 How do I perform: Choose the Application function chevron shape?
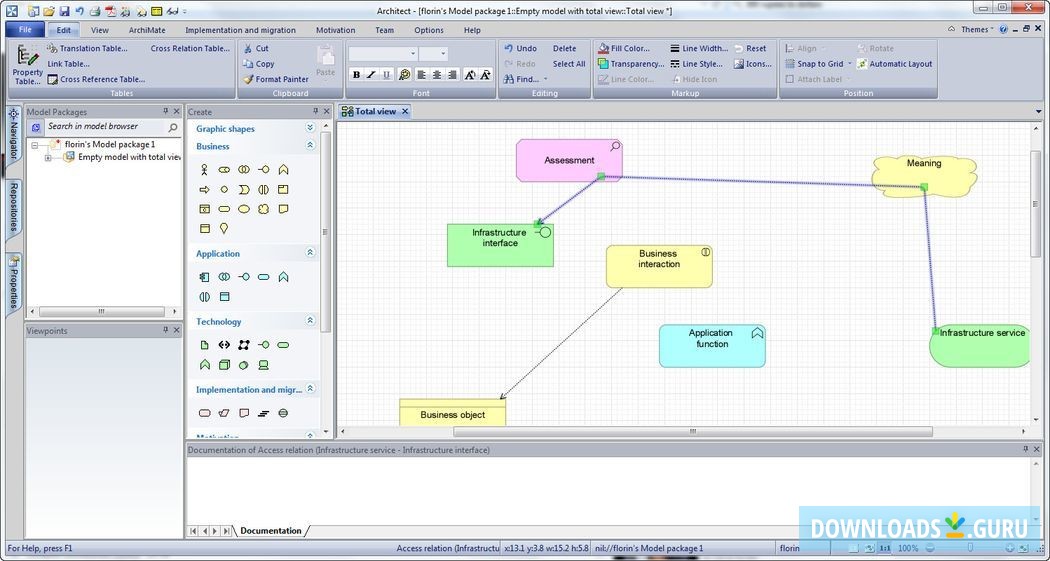point(283,276)
